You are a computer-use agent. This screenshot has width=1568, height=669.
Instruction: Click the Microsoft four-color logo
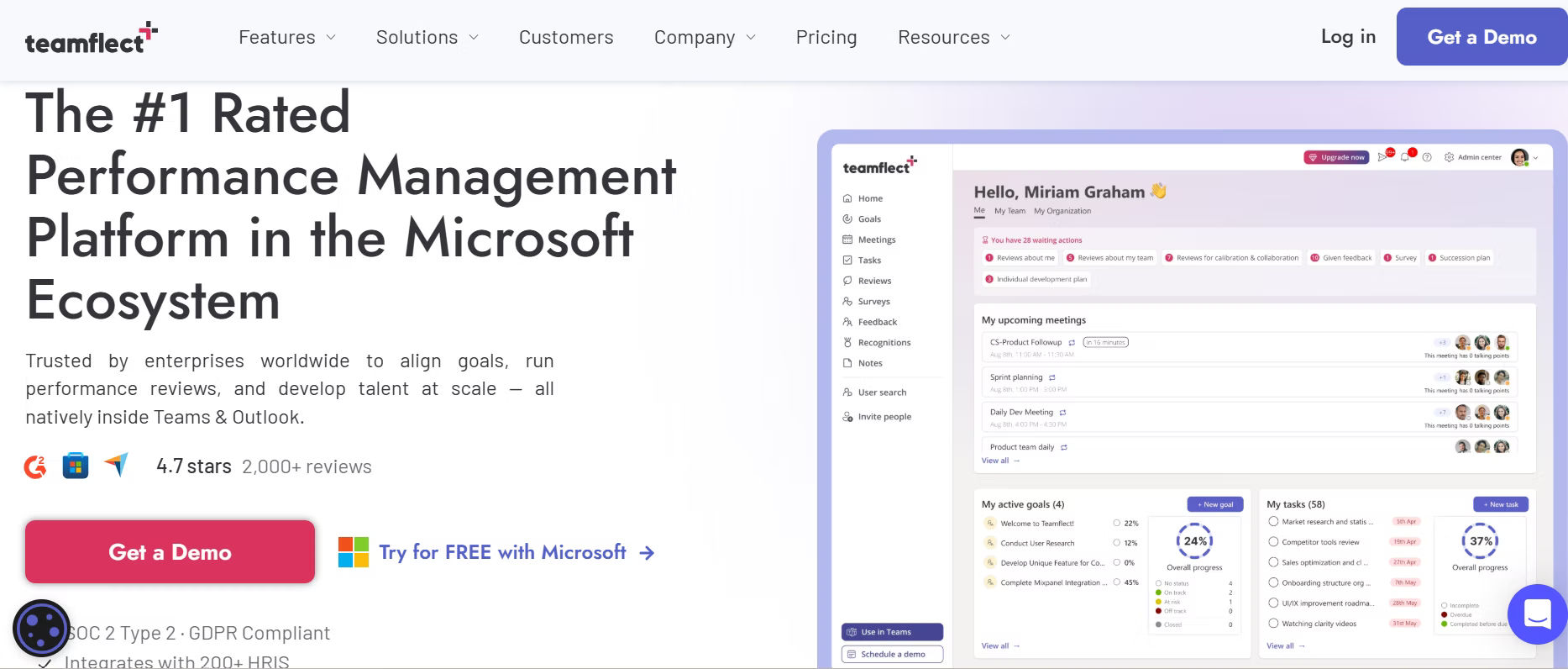[x=354, y=552]
